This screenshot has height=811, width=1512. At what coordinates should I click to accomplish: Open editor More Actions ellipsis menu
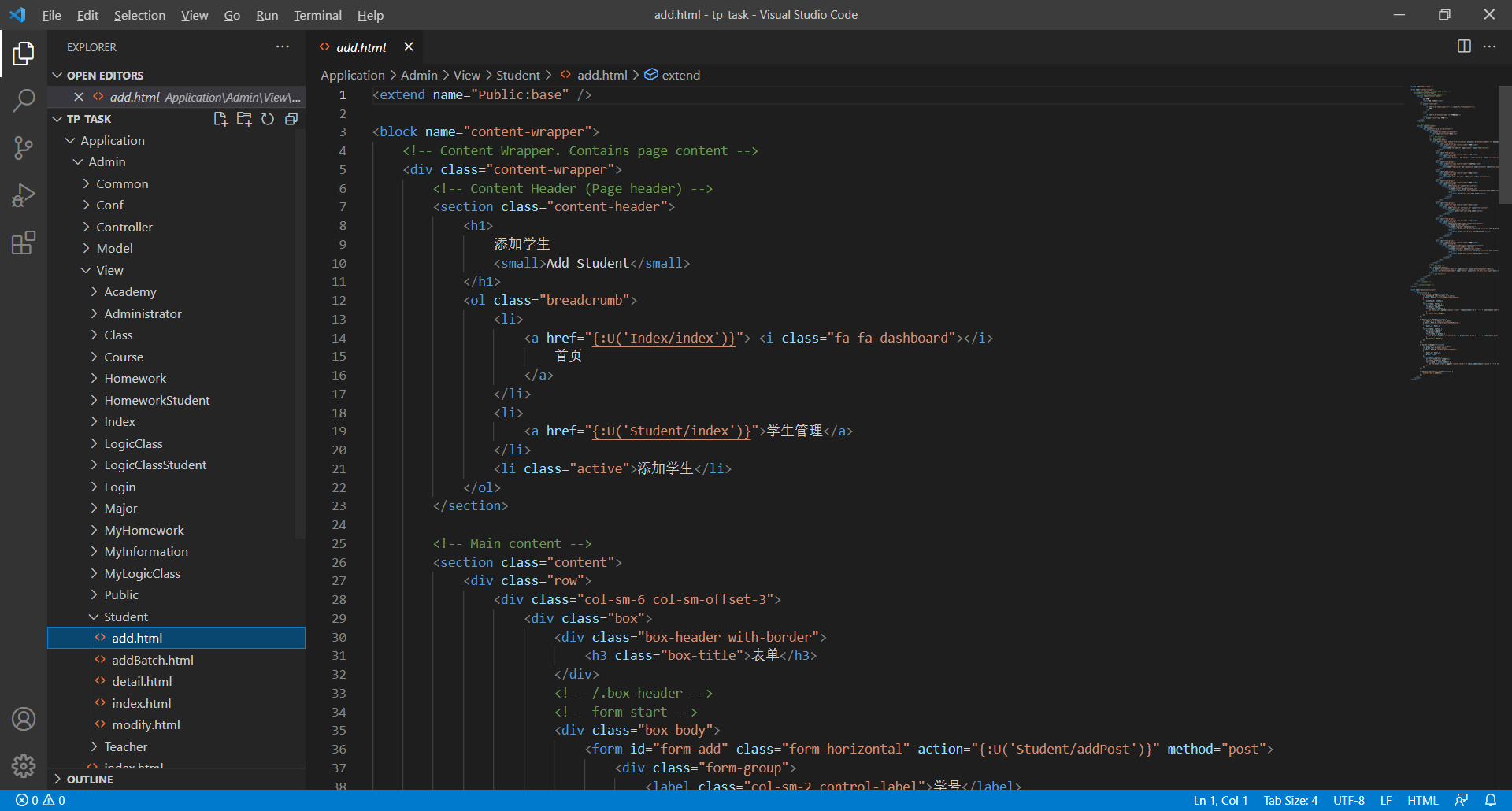(1489, 46)
